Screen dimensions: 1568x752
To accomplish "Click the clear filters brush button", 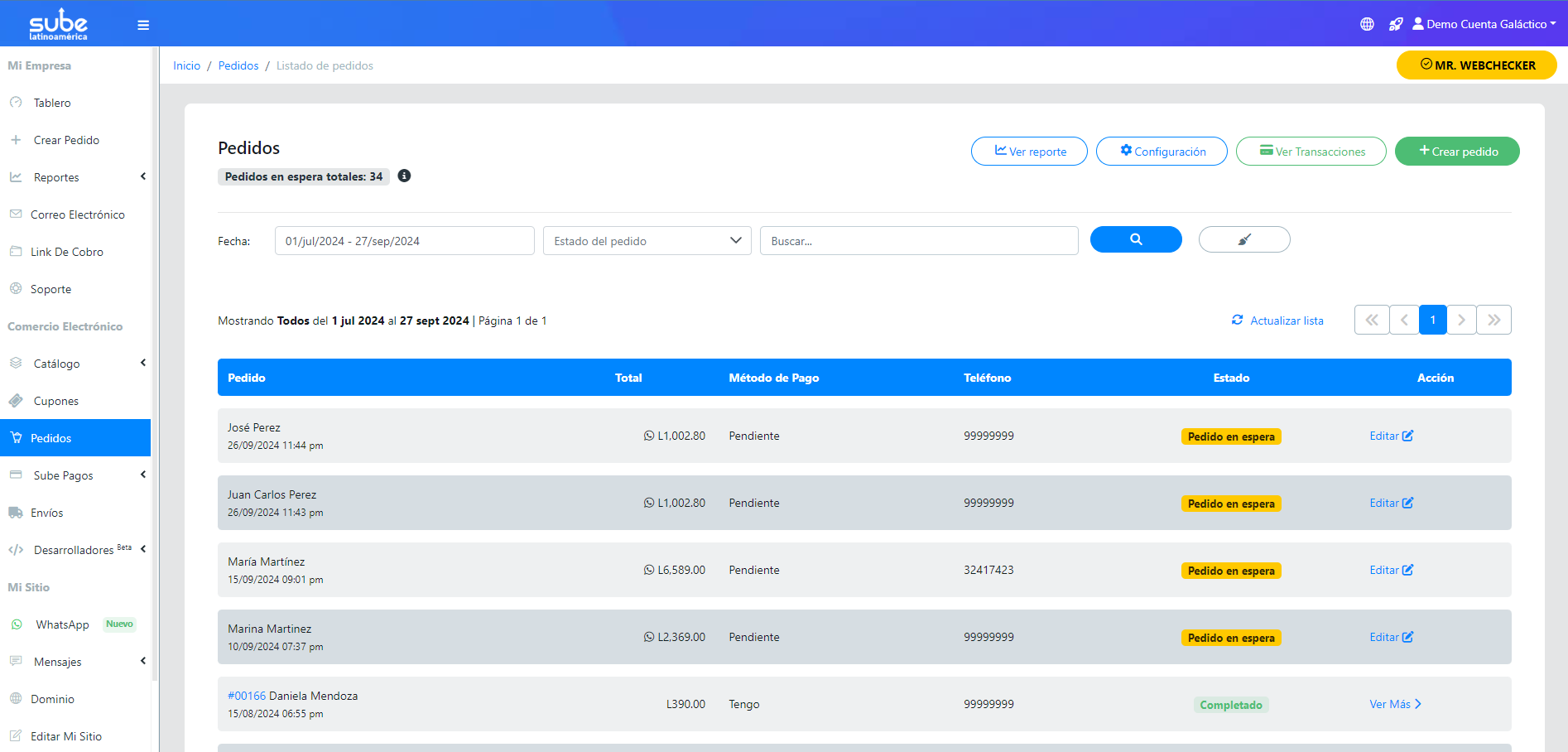I will [1244, 239].
